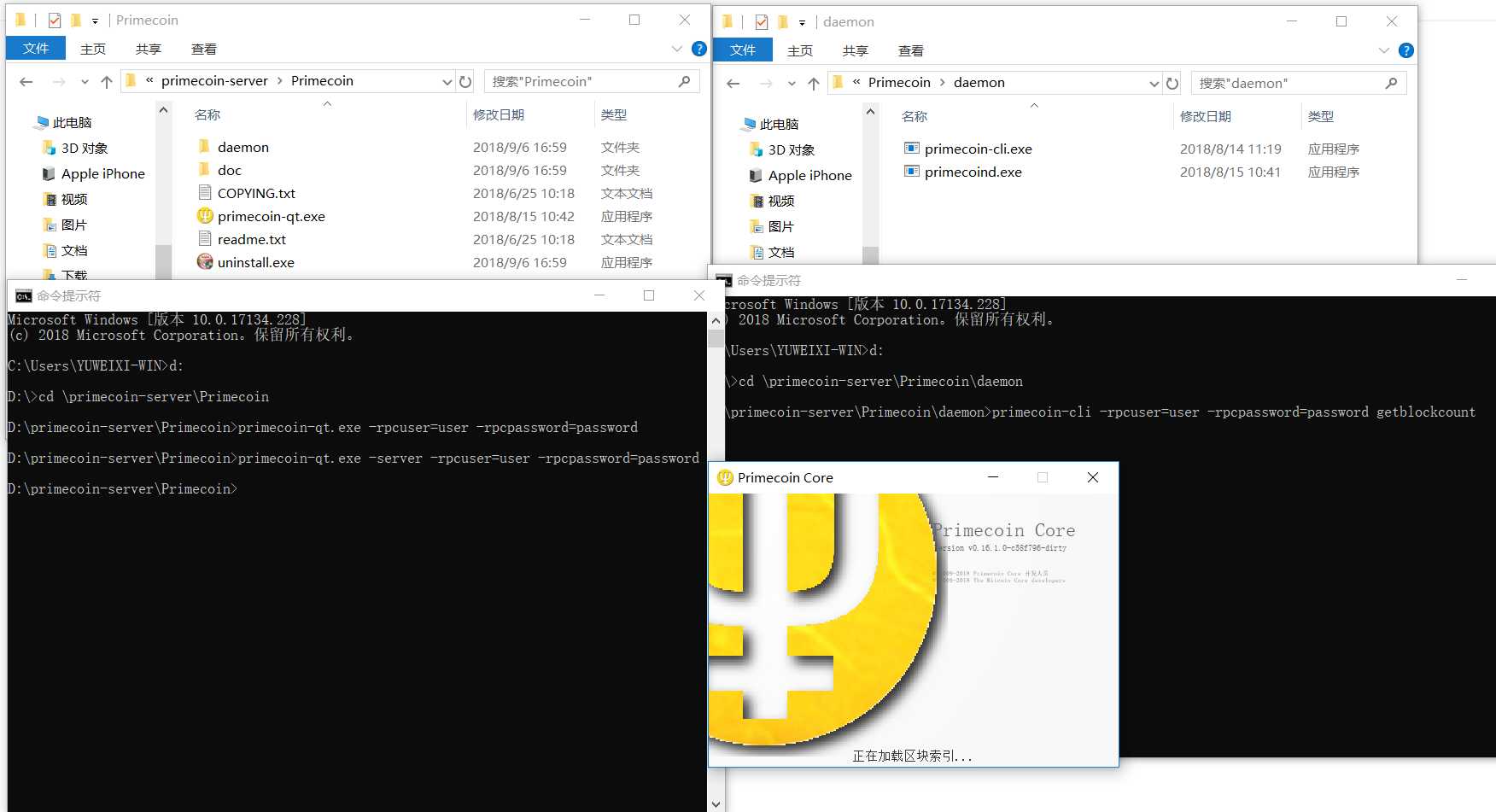Select primecoin-cli.exe icon in daemon window

point(912,149)
